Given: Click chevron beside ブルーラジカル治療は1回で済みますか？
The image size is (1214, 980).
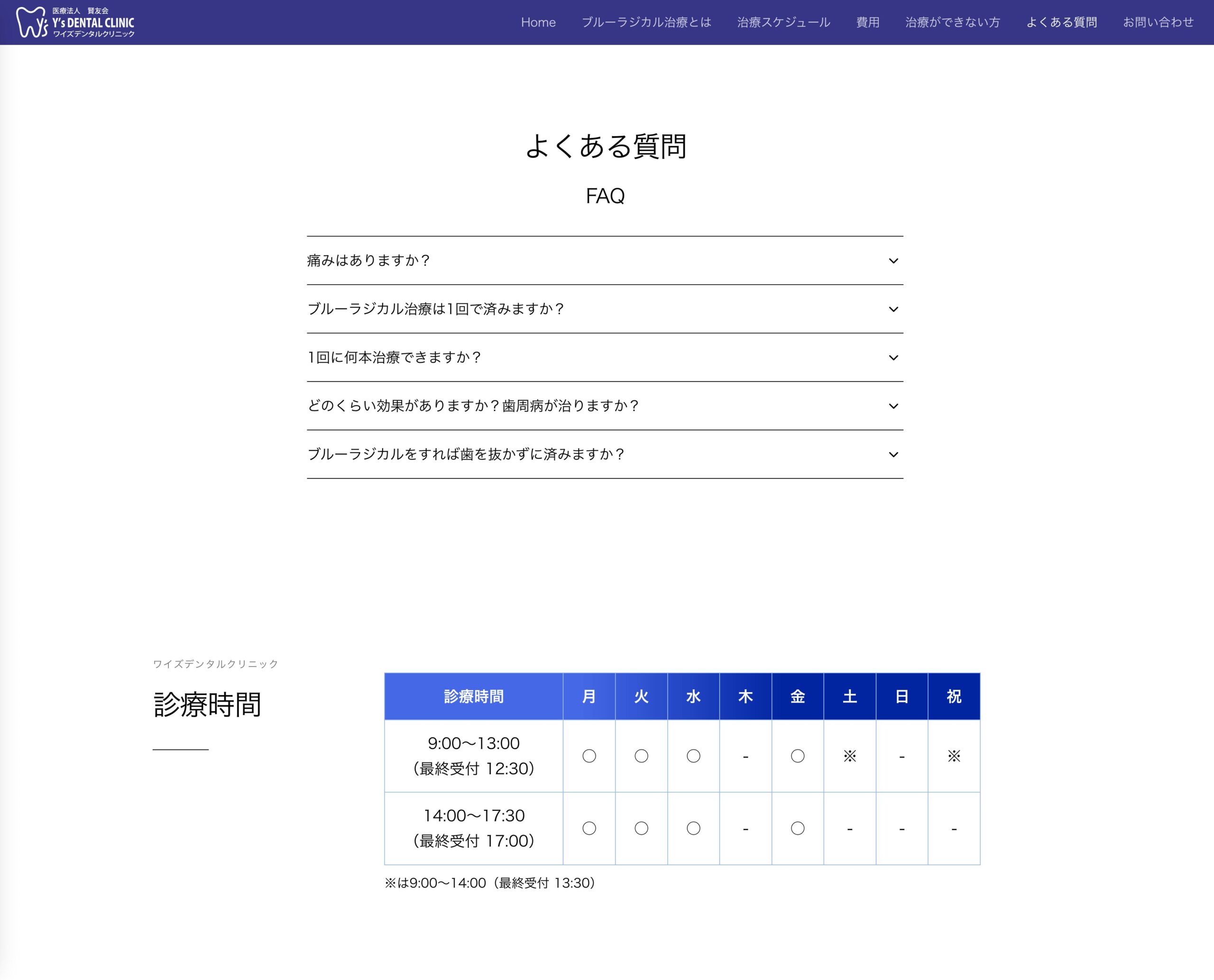Looking at the screenshot, I should (x=893, y=309).
